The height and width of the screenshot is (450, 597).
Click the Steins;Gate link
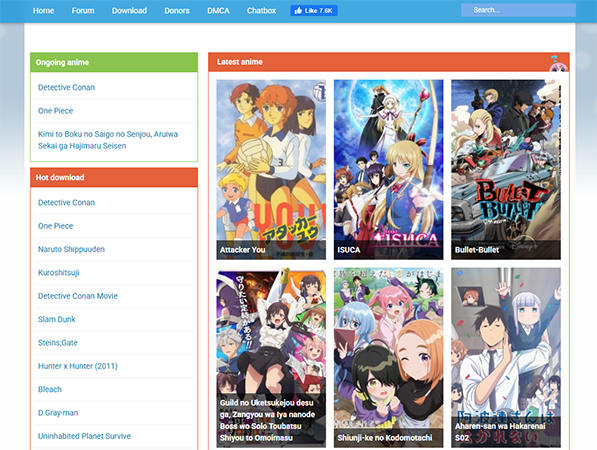pos(58,343)
